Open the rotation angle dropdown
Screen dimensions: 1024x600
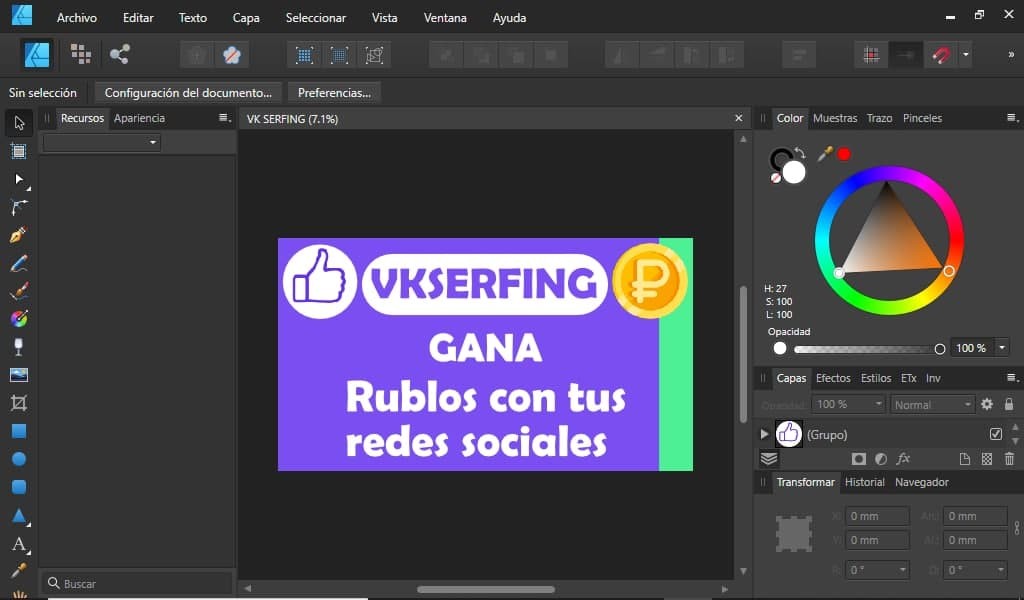click(903, 570)
